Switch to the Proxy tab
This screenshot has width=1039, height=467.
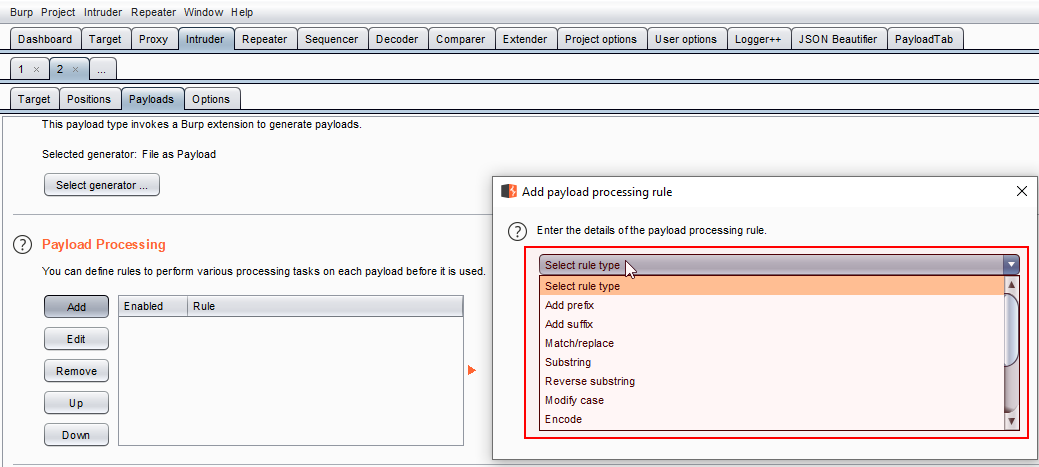(154, 39)
